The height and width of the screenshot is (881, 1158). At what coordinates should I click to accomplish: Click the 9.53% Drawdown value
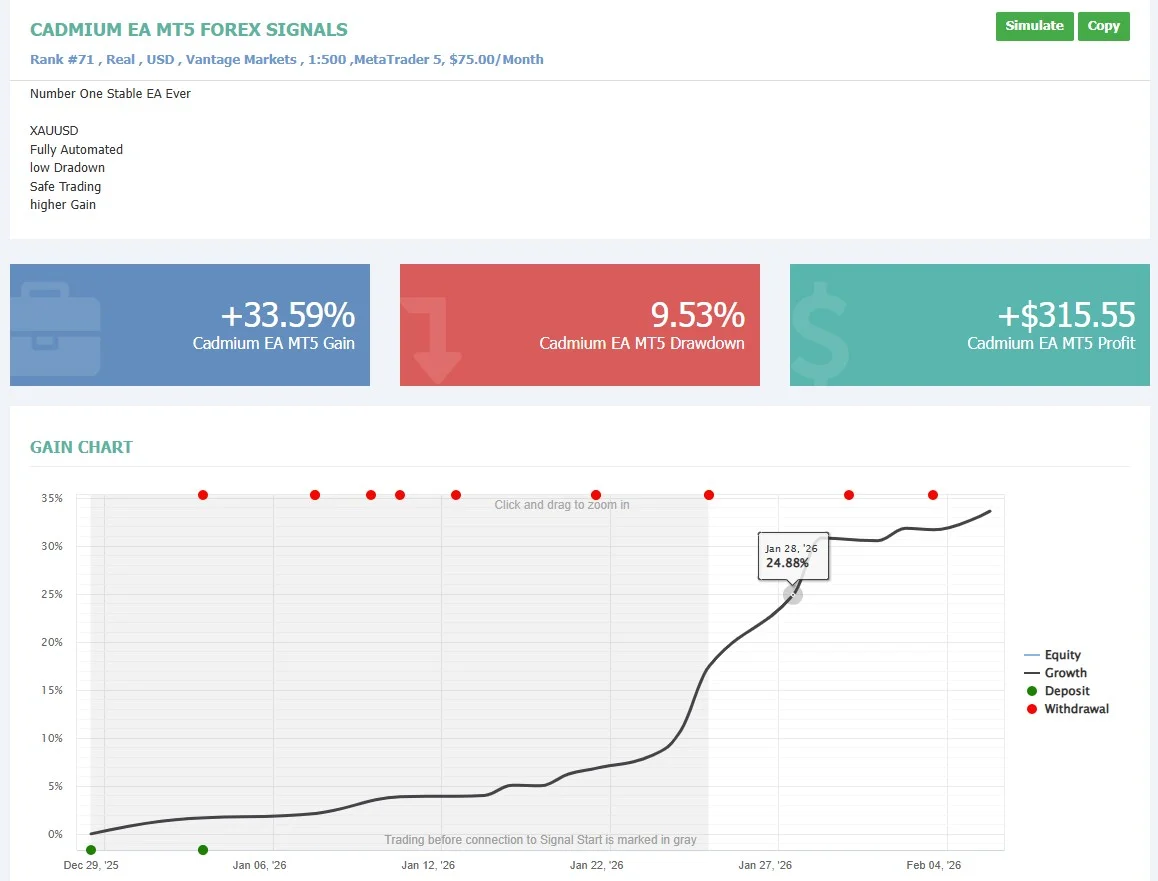[x=697, y=316]
